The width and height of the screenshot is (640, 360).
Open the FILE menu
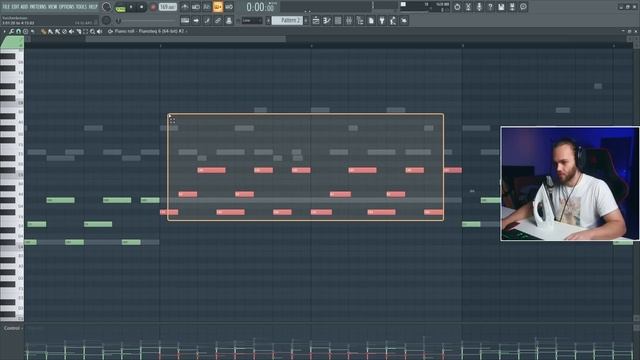click(x=6, y=7)
